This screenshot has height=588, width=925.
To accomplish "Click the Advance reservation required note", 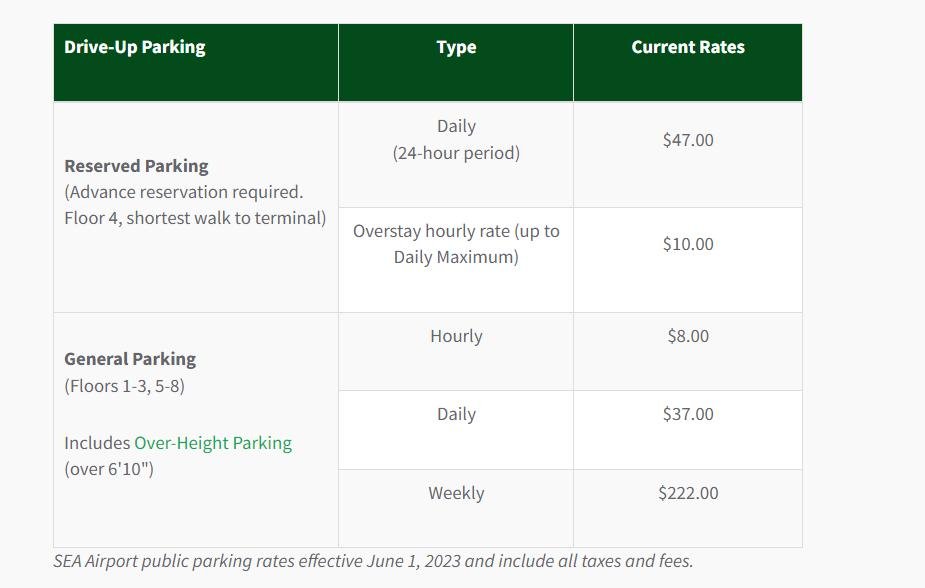I will 184,192.
